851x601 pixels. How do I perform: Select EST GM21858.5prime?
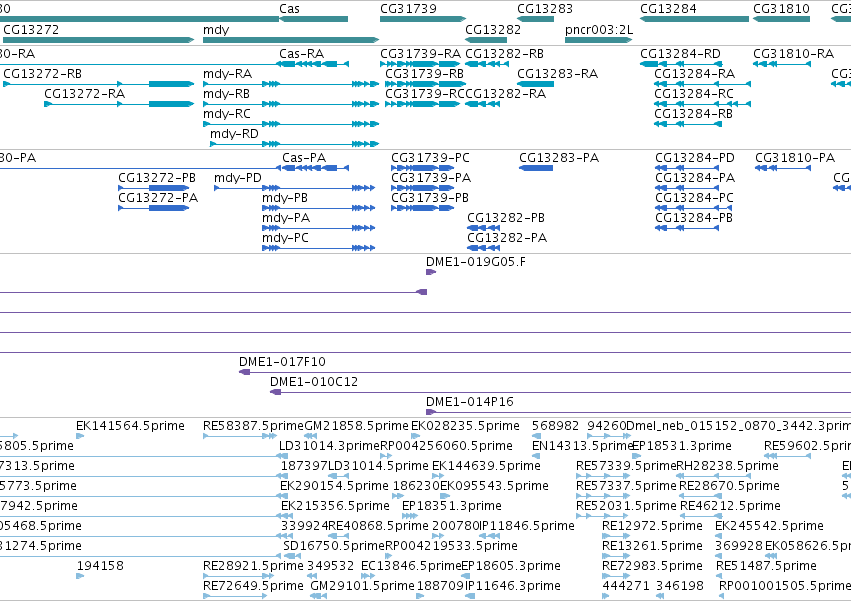[x=356, y=426]
